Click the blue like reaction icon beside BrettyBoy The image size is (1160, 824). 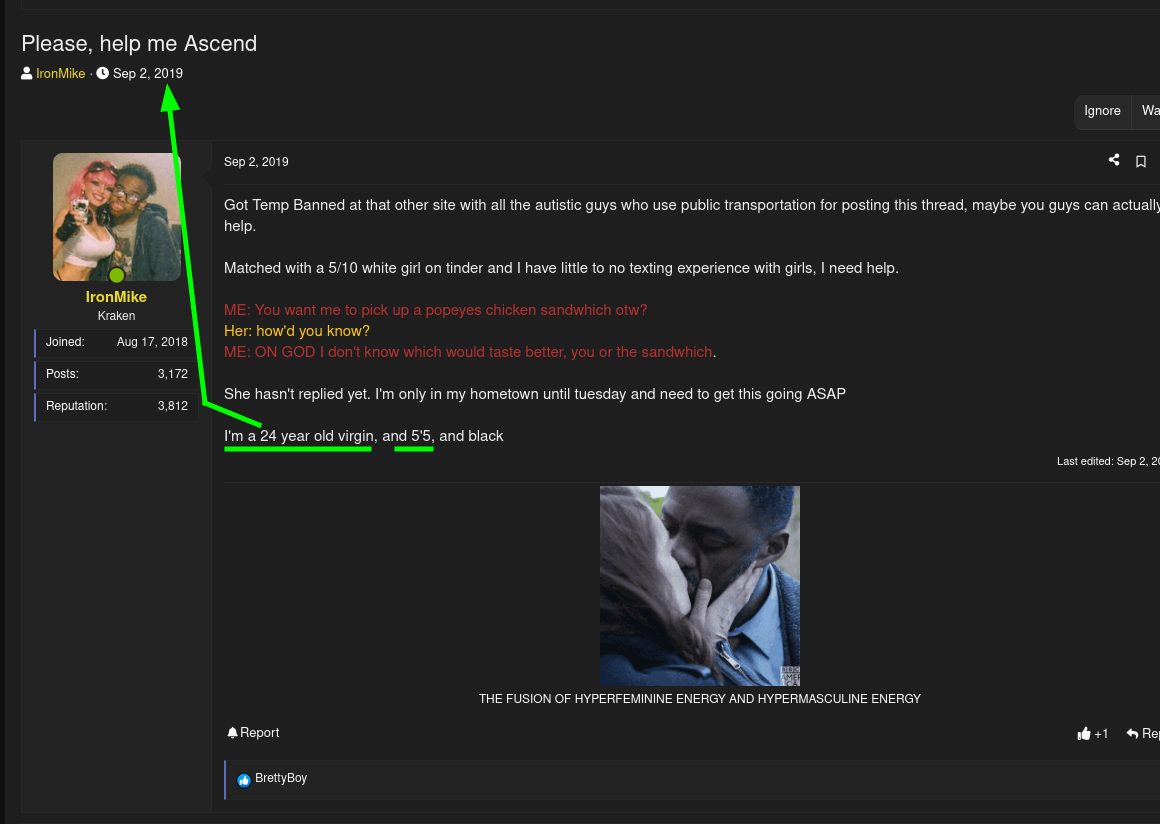[244, 780]
